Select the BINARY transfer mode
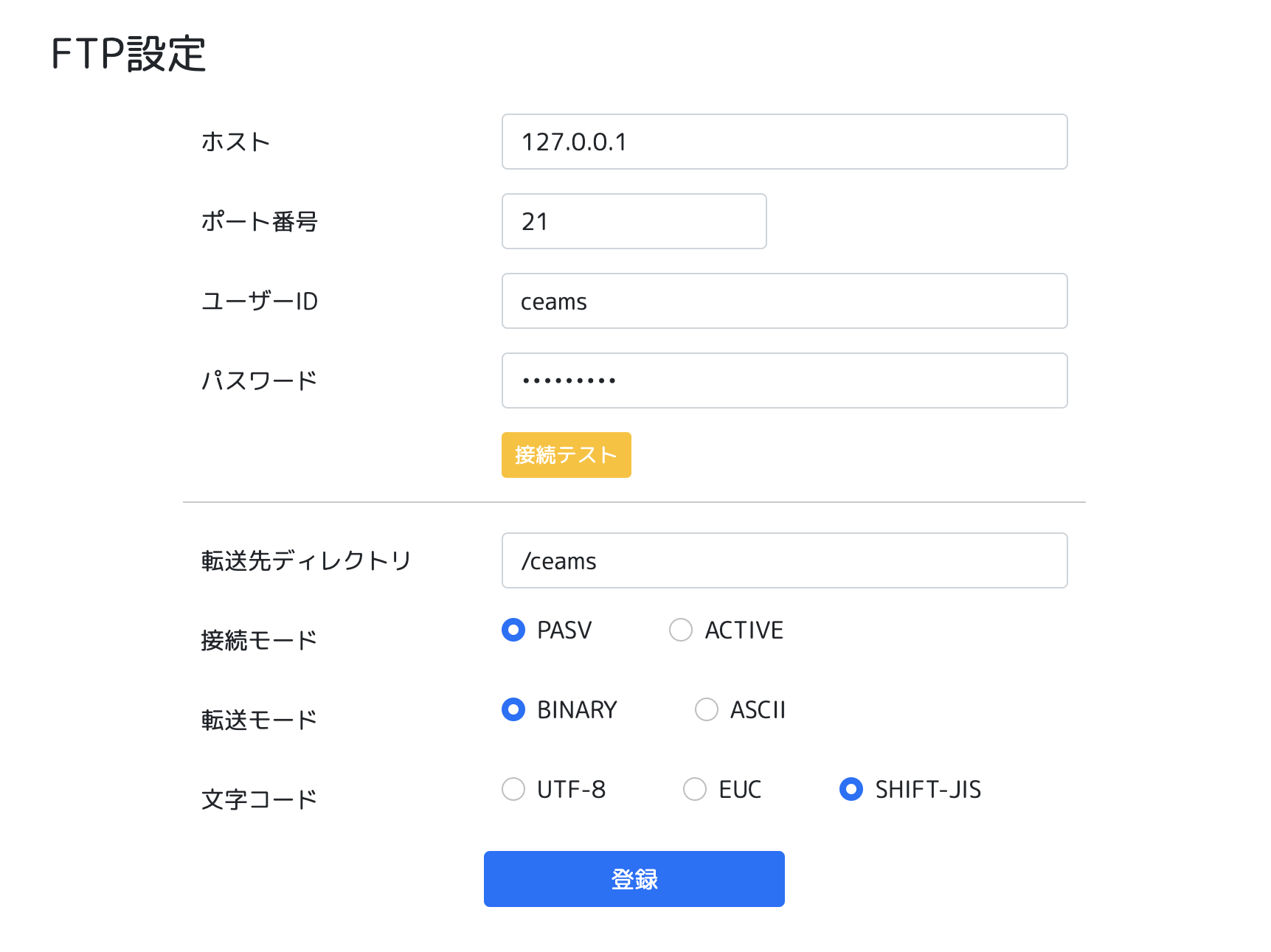 513,709
